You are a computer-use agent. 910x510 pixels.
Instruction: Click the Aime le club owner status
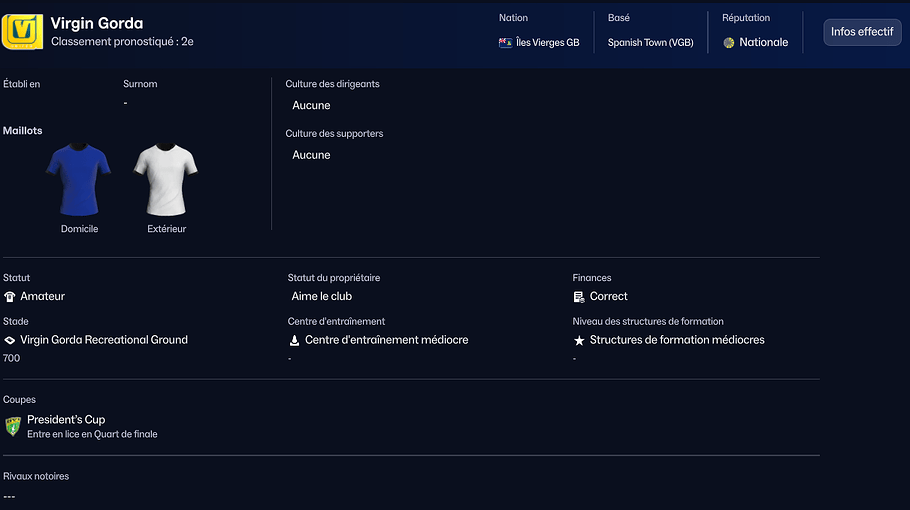coord(322,297)
